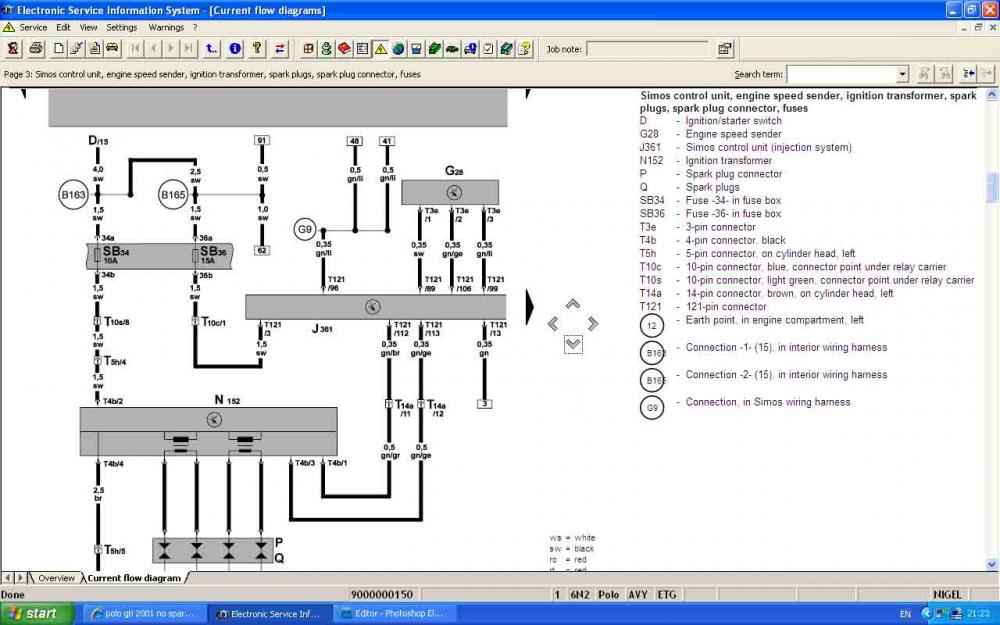Viewport: 1000px width, 625px height.
Task: Click the diagram navigate up arrow
Action: coord(573,304)
